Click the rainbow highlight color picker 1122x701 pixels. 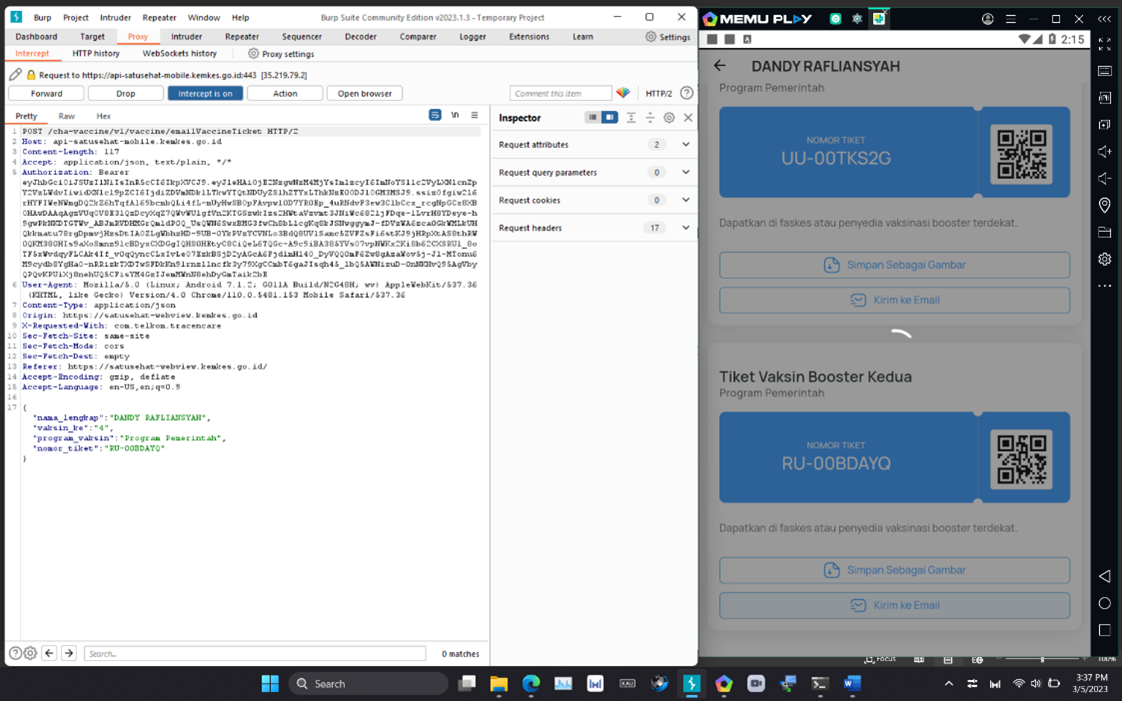point(623,93)
